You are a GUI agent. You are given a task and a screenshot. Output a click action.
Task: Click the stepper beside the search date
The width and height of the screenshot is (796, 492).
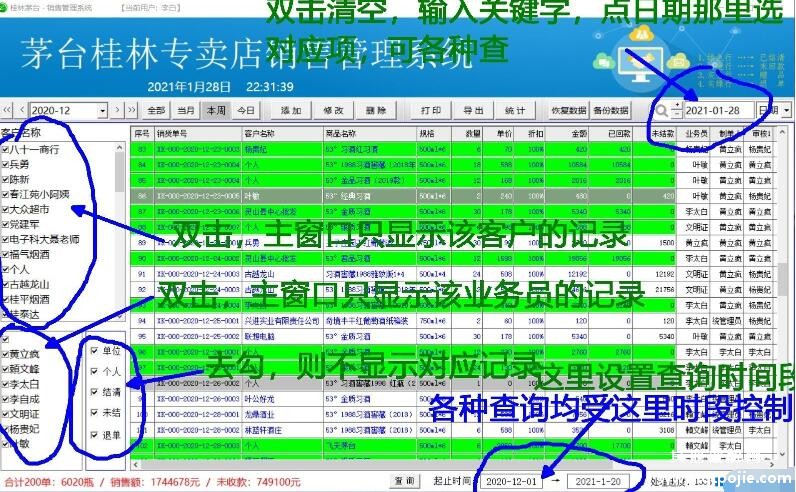[677, 110]
